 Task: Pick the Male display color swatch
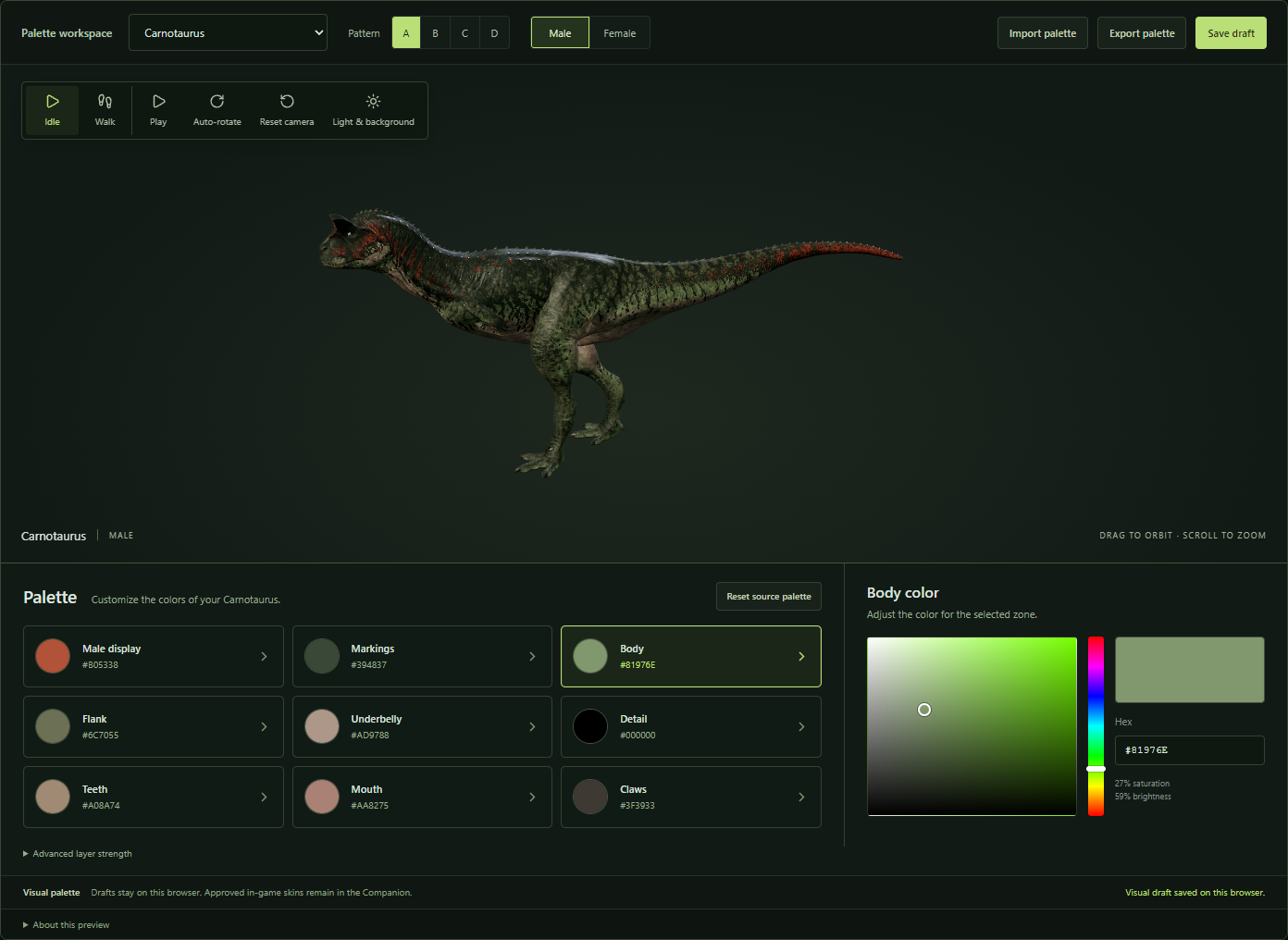tap(53, 656)
